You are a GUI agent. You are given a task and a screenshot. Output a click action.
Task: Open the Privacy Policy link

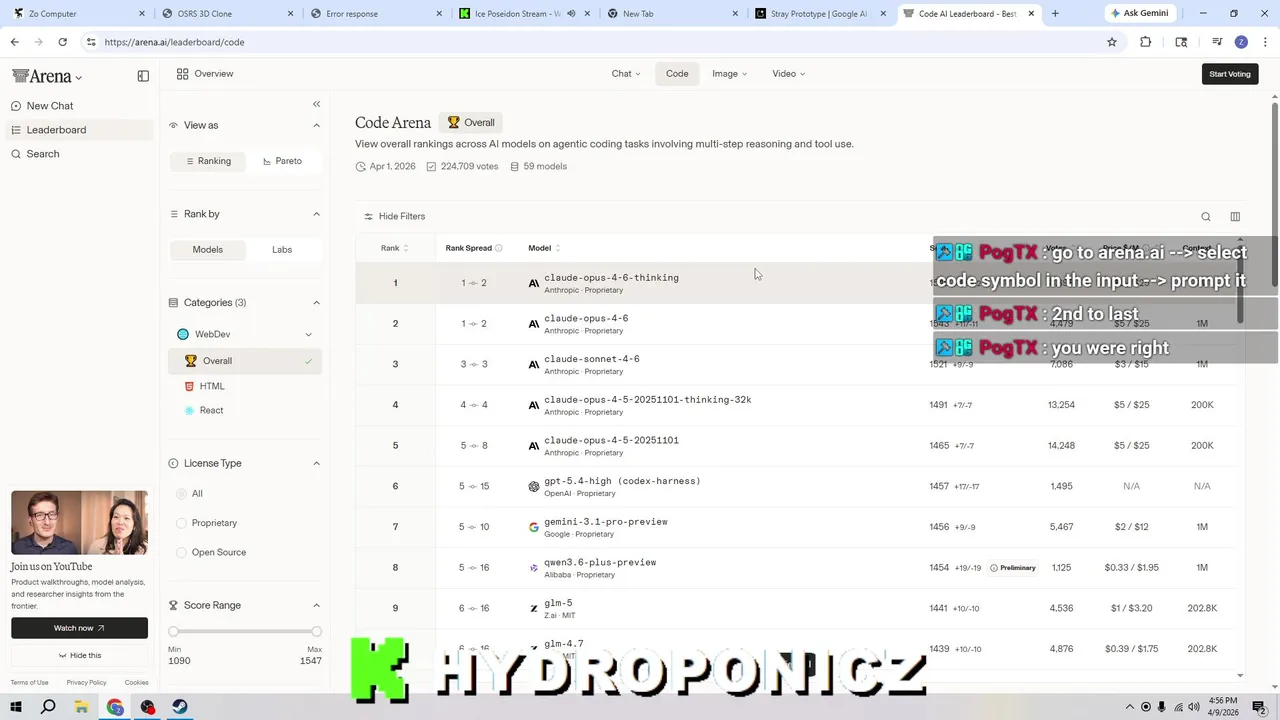86,683
